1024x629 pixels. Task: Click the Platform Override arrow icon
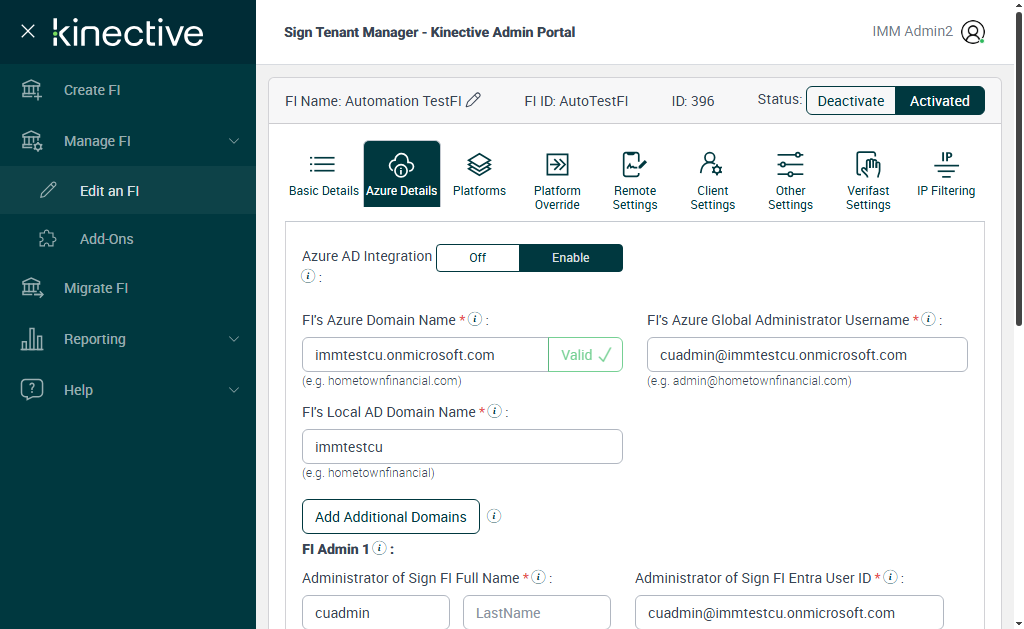pyautogui.click(x=557, y=165)
